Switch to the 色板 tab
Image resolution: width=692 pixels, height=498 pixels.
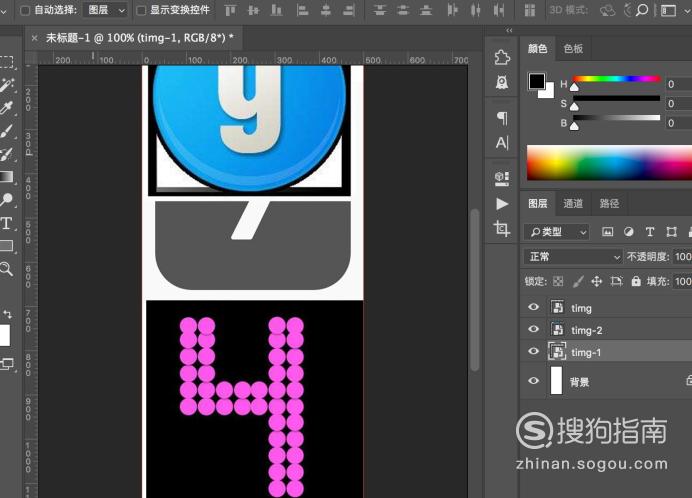(x=573, y=49)
